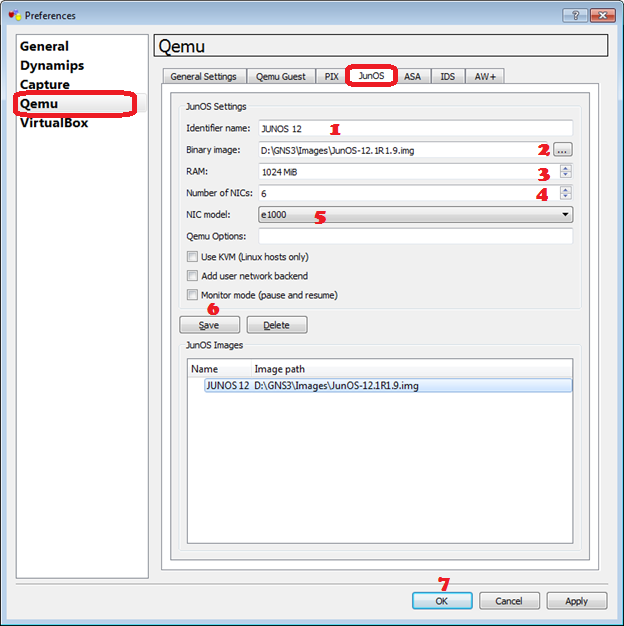624x626 pixels.
Task: Choose Capture in the sidebar
Action: [x=45, y=85]
